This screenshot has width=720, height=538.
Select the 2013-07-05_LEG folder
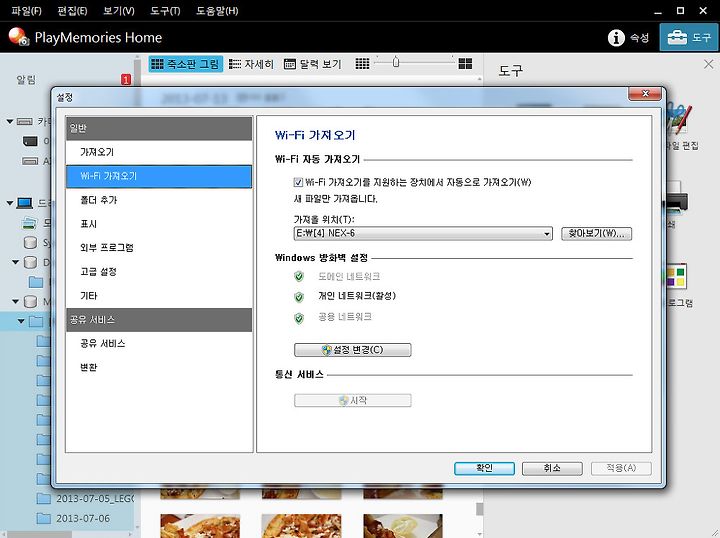tap(85, 498)
